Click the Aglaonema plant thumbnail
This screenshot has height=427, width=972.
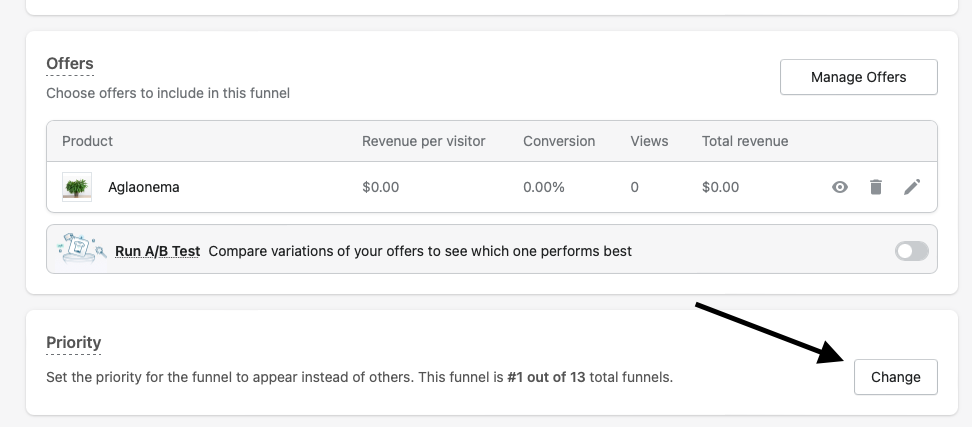[x=77, y=187]
